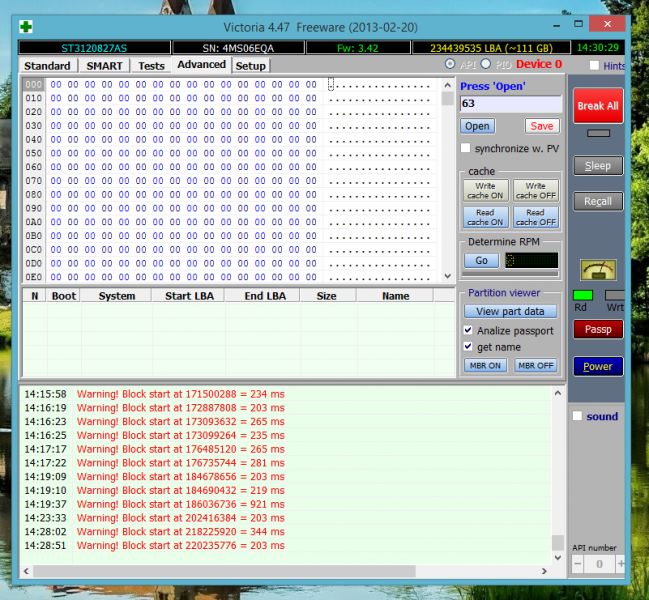This screenshot has height=600, width=649.
Task: Increase API number with plus button
Action: click(621, 564)
